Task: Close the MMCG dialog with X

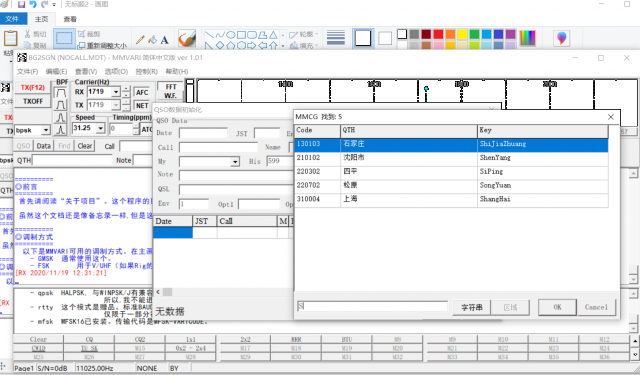Action: coord(611,117)
